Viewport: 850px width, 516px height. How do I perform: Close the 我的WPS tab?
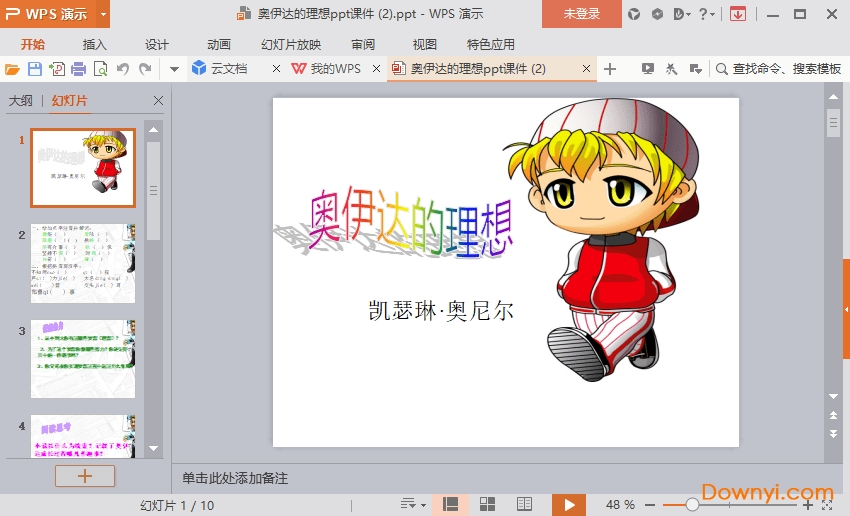pos(376,69)
